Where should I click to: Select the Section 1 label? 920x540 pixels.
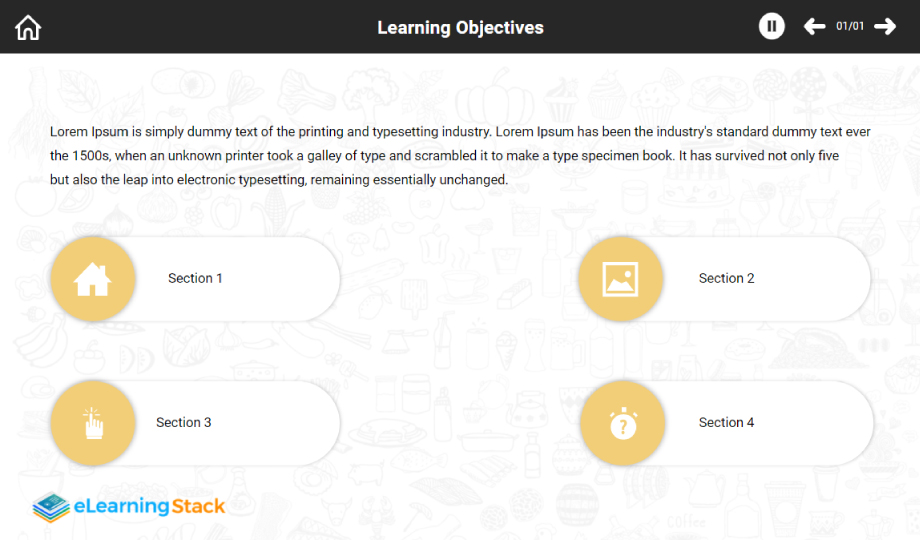click(195, 279)
